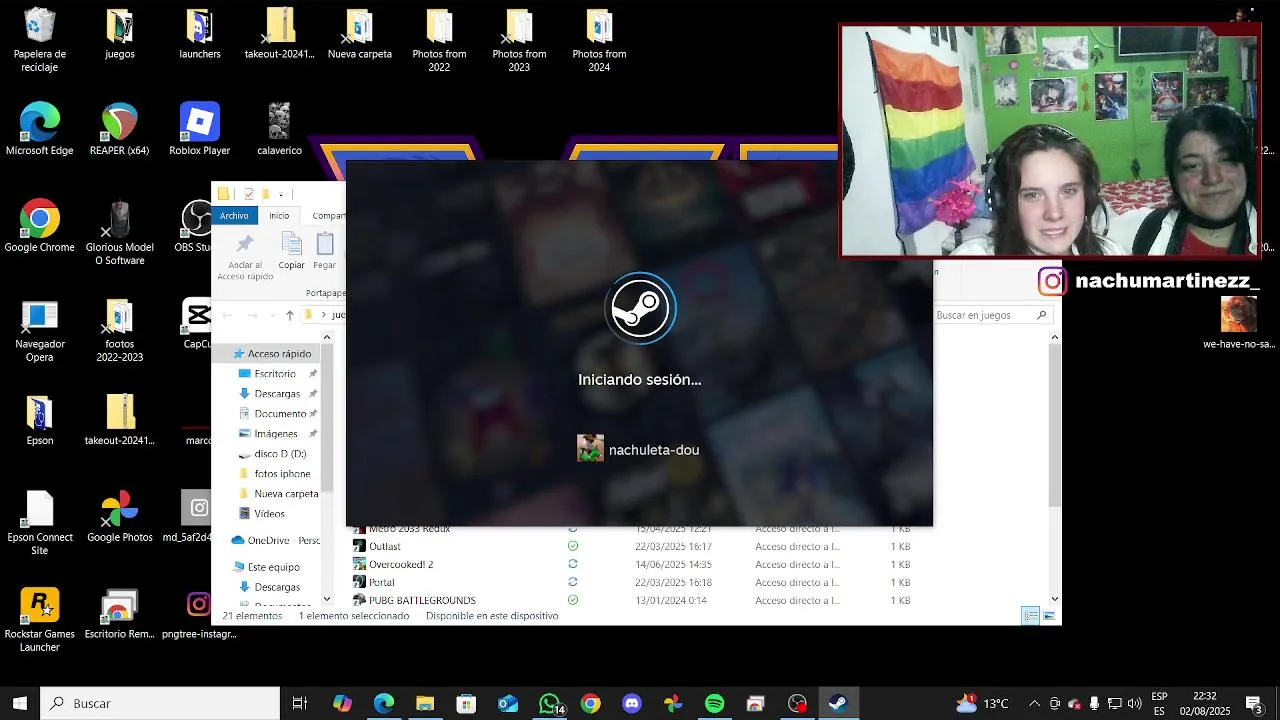Select the launchers desktop folder
Image resolution: width=1280 pixels, height=720 pixels.
coord(199,34)
